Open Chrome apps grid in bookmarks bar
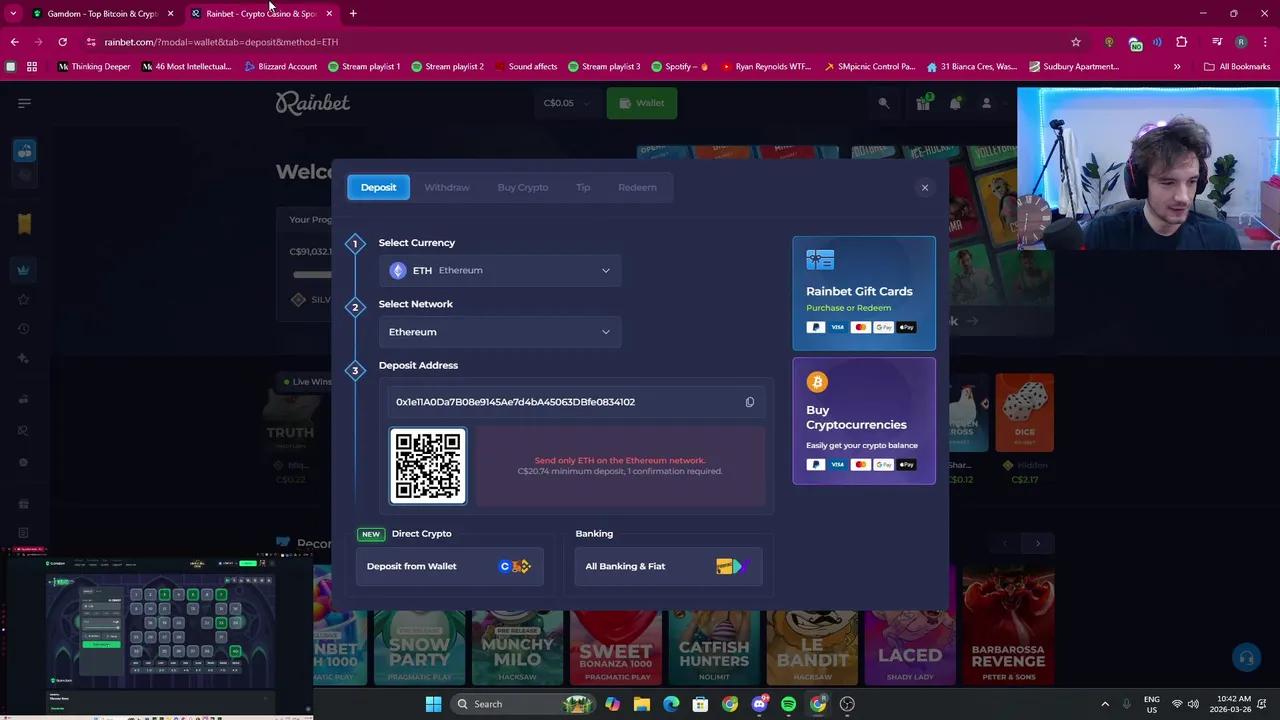The height and width of the screenshot is (720, 1280). (32, 67)
